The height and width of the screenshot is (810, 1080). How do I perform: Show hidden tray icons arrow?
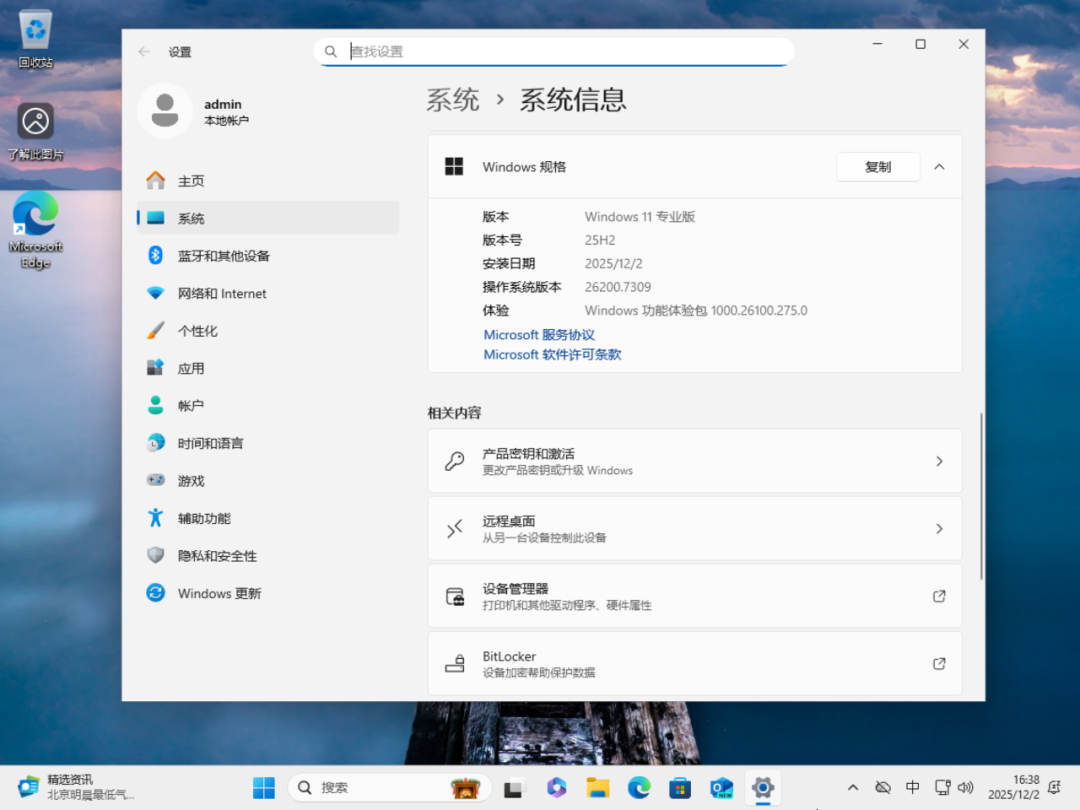click(853, 787)
